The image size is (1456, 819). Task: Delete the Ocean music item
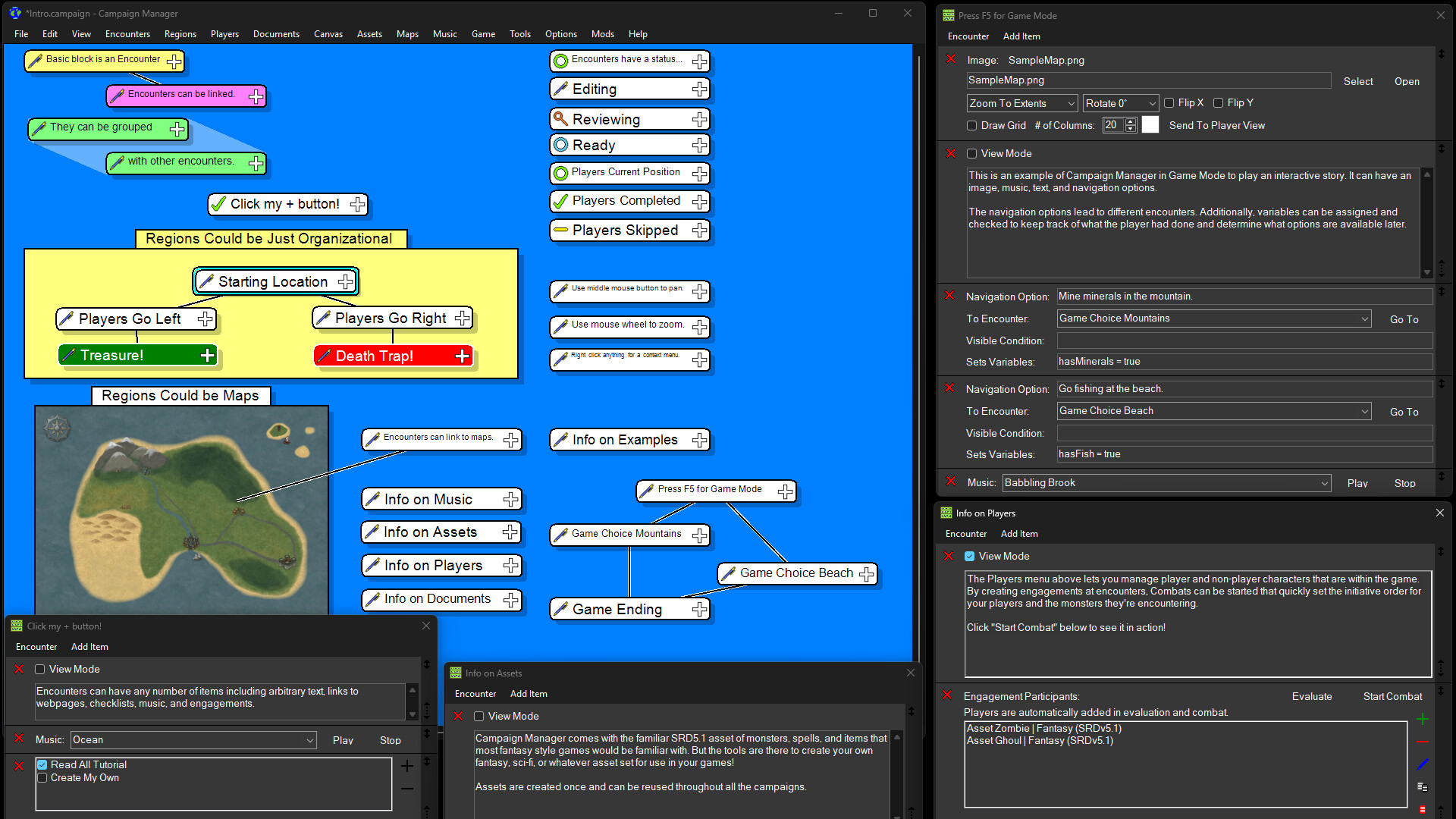(18, 739)
